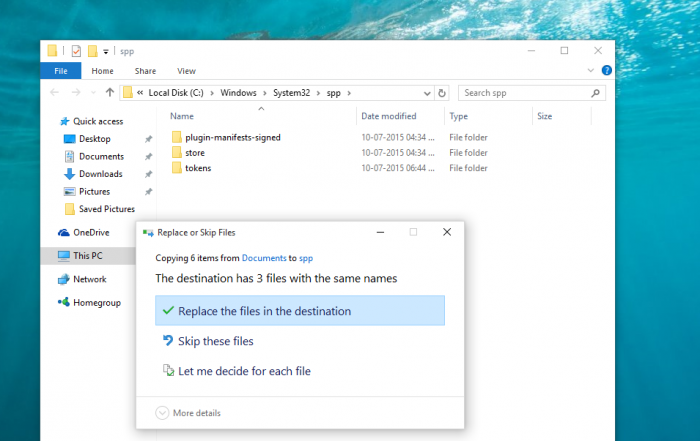The image size is (700, 441).
Task: Click the spp link in copy dialog
Action: (306, 258)
